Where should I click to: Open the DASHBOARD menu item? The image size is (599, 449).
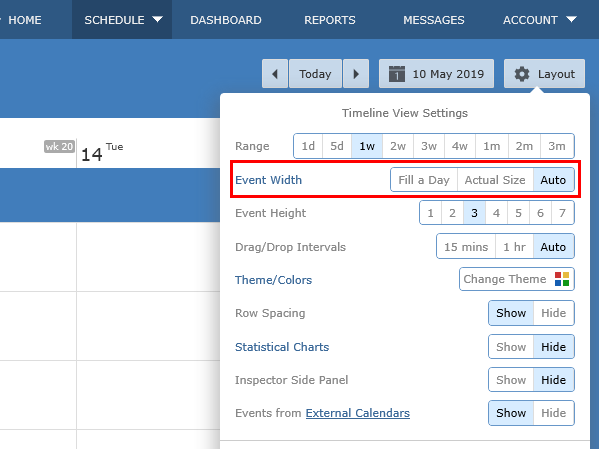pyautogui.click(x=226, y=20)
